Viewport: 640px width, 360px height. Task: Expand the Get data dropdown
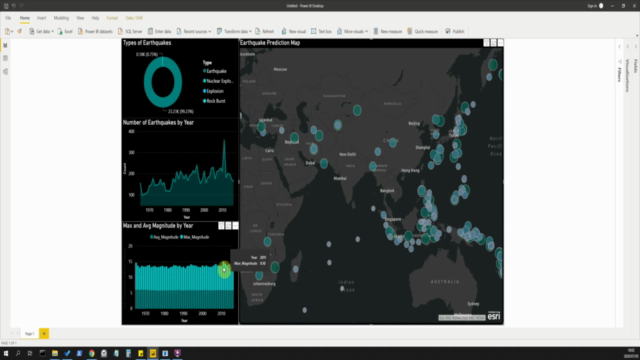pyautogui.click(x=52, y=31)
